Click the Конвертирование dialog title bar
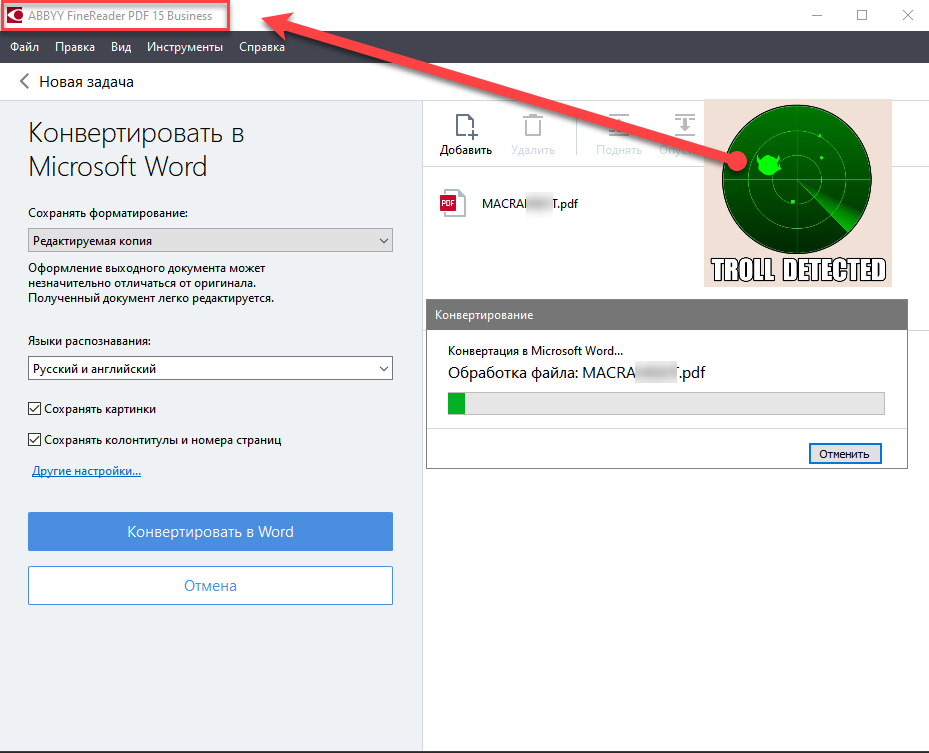Image resolution: width=929 pixels, height=753 pixels. 667,315
